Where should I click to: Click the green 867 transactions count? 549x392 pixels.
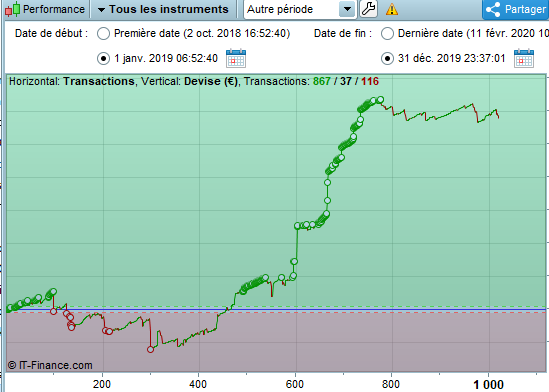pyautogui.click(x=321, y=81)
